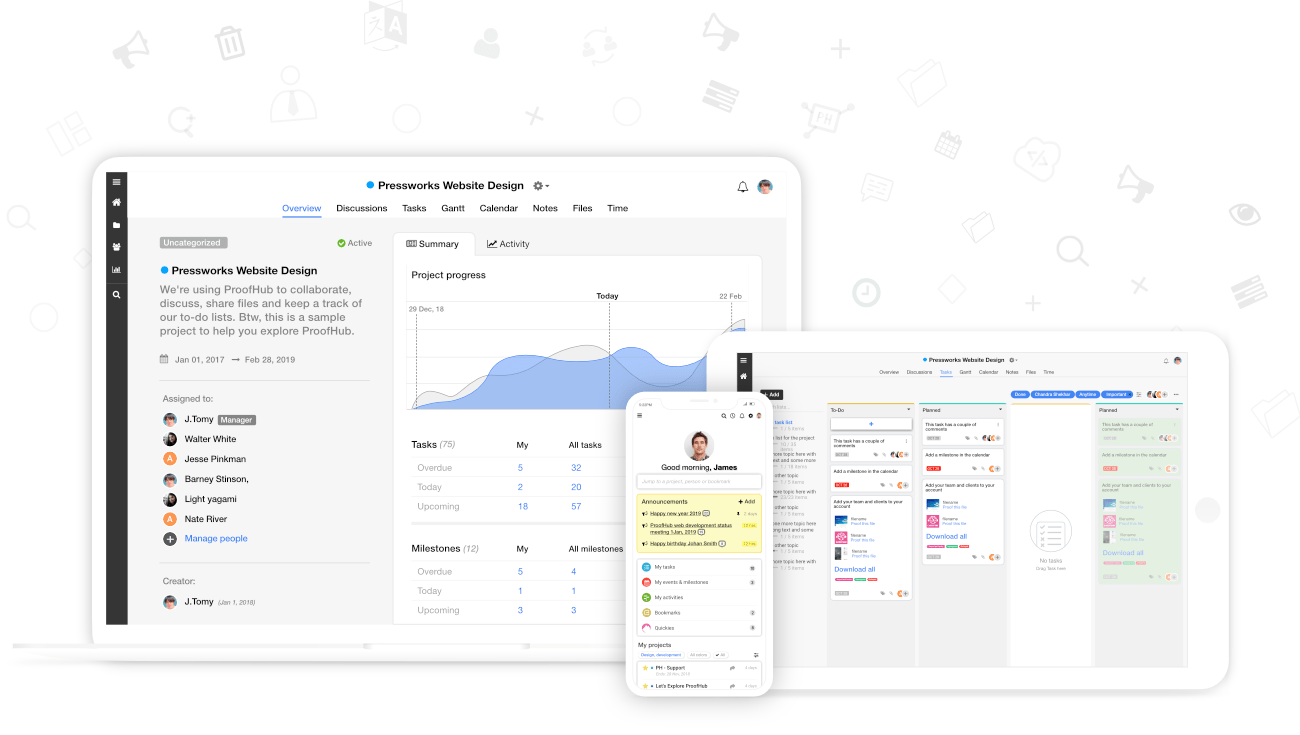Click the Anytime filter chip on tablet
The width and height of the screenshot is (1300, 735).
(1088, 394)
